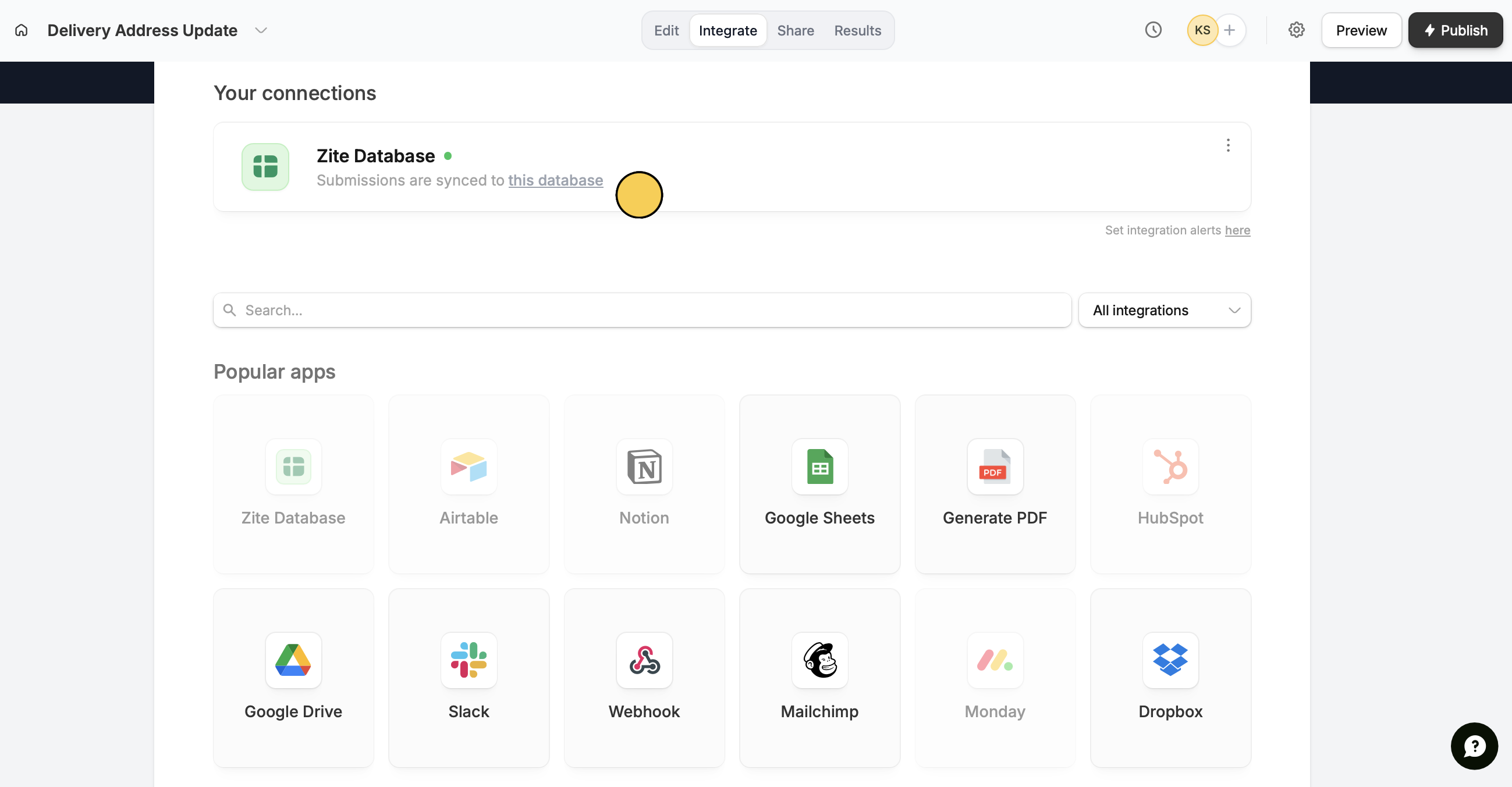Viewport: 1512px width, 787px height.
Task: Choose the Slack integration card
Action: tap(468, 677)
